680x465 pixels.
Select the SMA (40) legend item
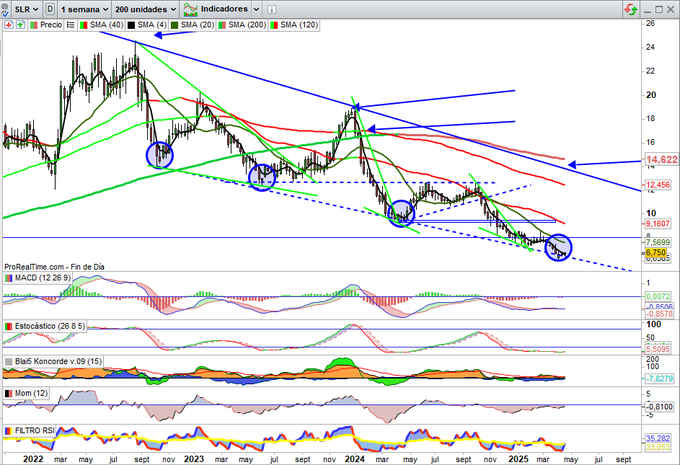[106, 25]
